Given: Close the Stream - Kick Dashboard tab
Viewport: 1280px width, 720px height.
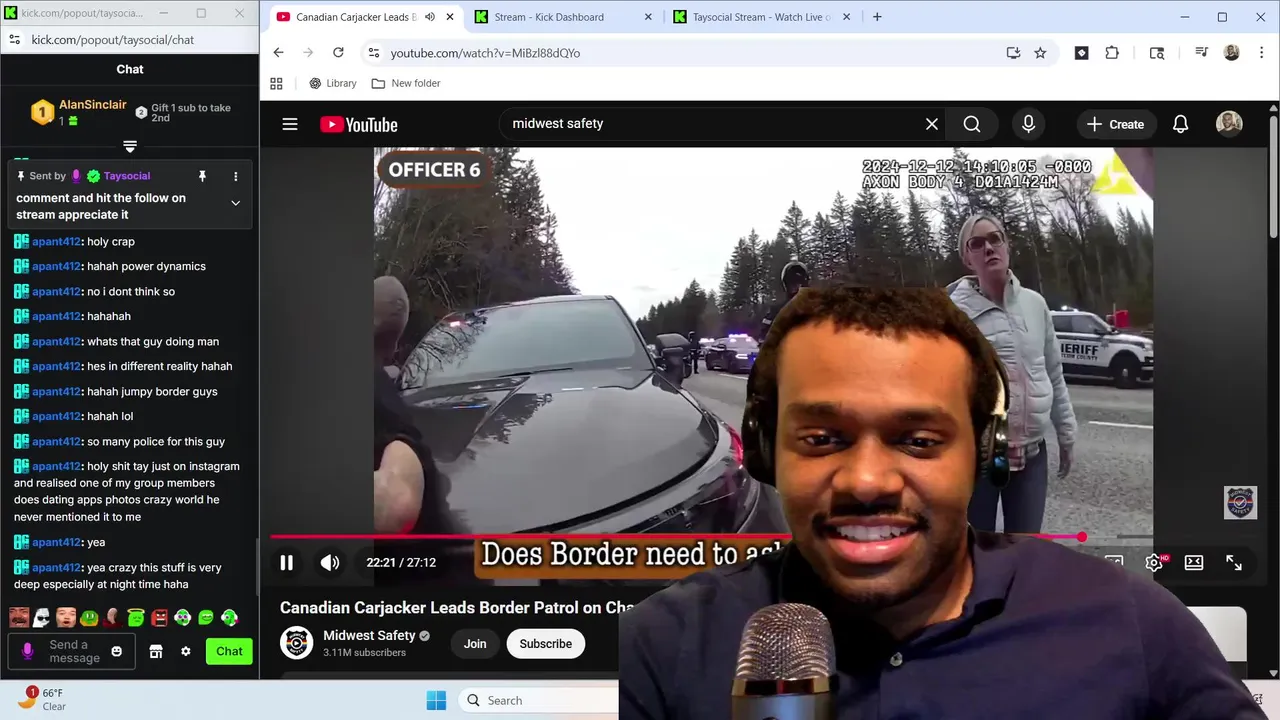Looking at the screenshot, I should point(648,17).
